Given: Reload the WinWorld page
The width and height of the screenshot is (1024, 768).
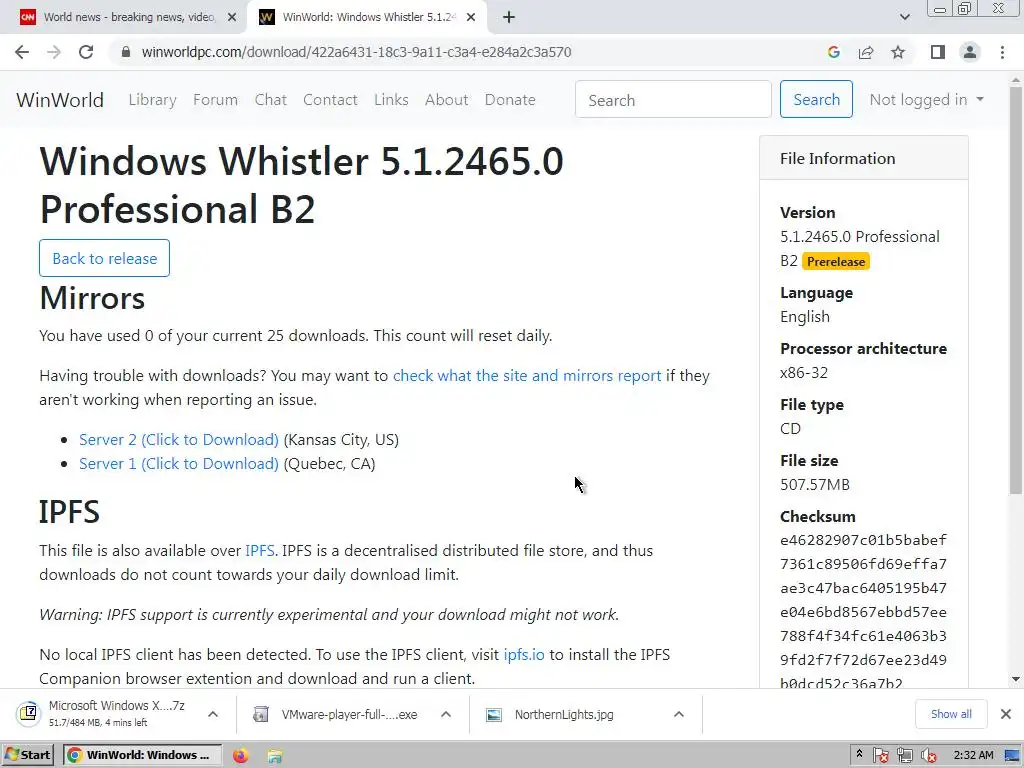Looking at the screenshot, I should click(86, 52).
